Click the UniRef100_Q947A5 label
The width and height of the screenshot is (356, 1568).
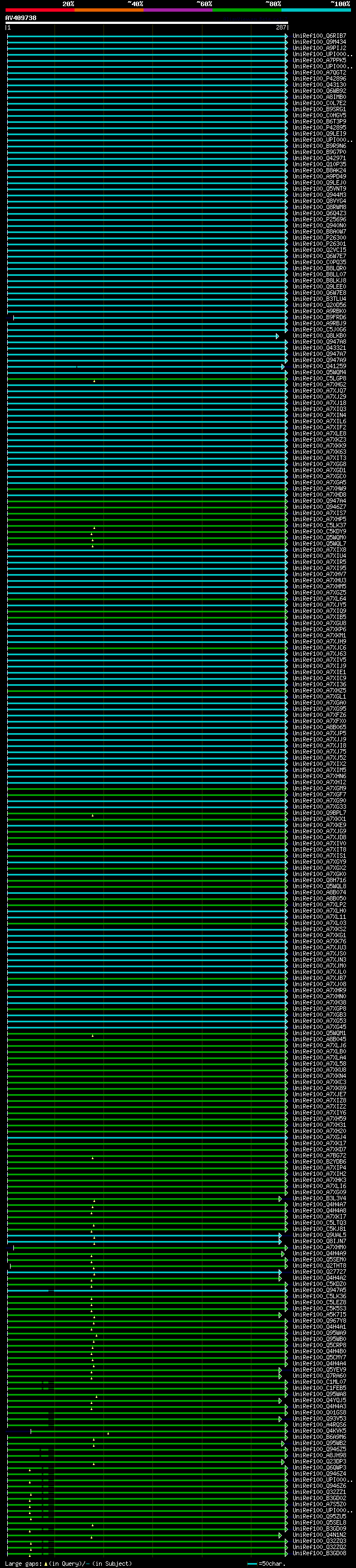click(x=319, y=1290)
